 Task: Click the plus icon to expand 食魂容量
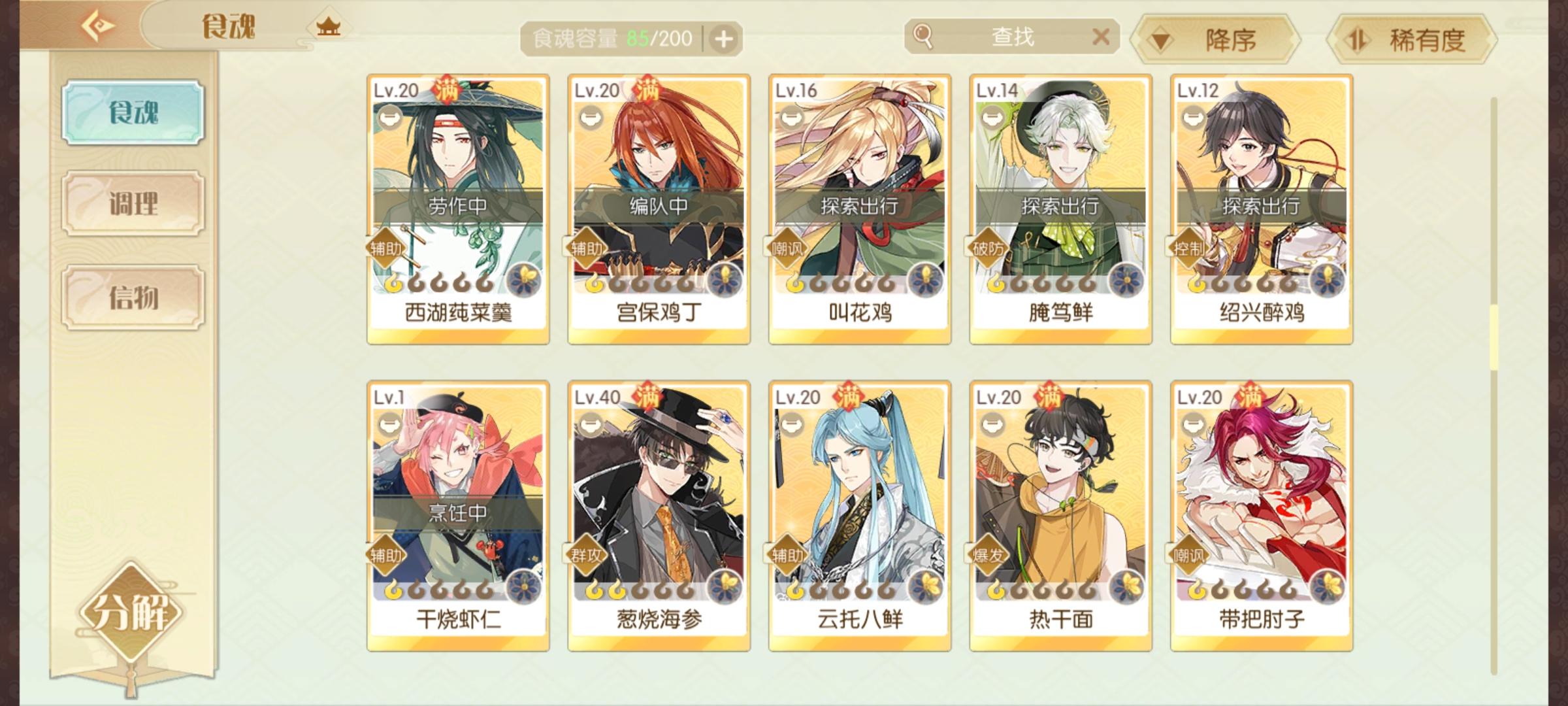pyautogui.click(x=723, y=39)
